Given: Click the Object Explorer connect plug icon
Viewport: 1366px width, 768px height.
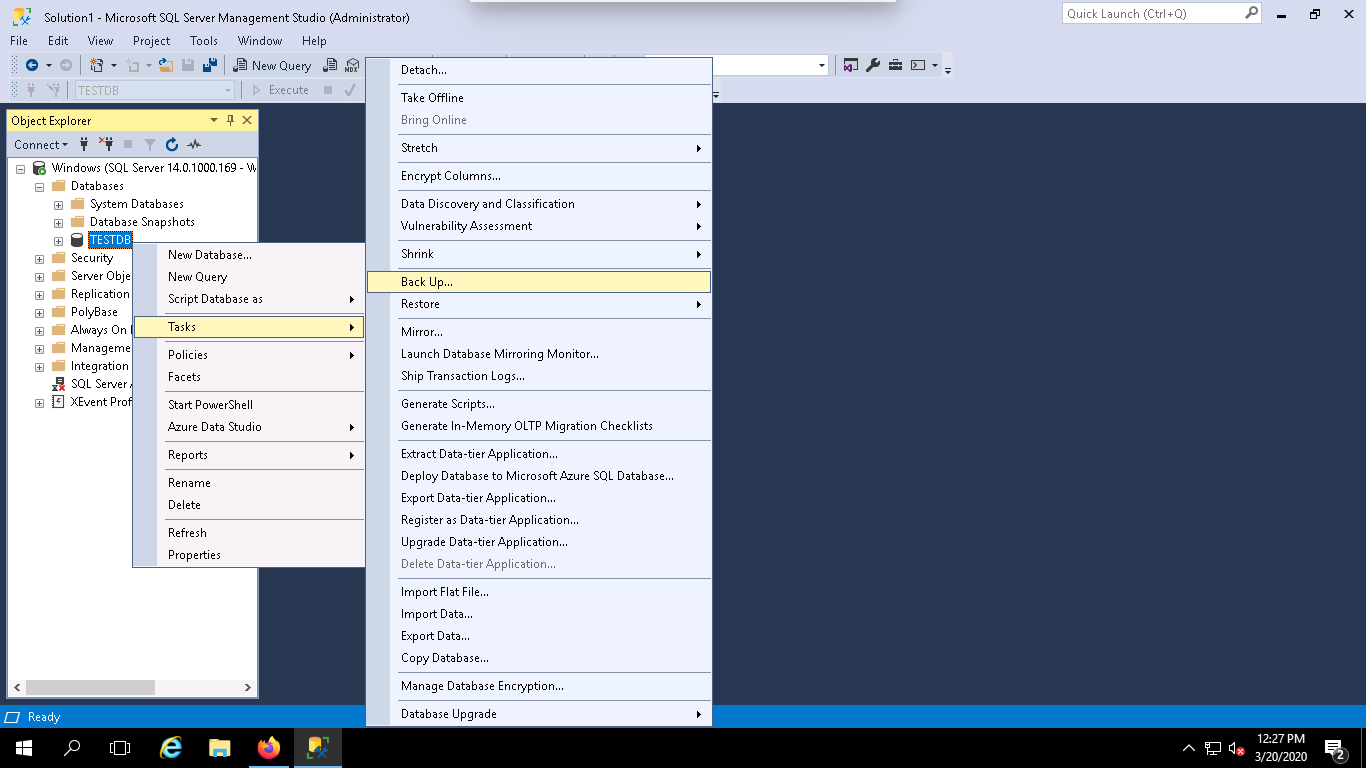Looking at the screenshot, I should click(x=84, y=144).
